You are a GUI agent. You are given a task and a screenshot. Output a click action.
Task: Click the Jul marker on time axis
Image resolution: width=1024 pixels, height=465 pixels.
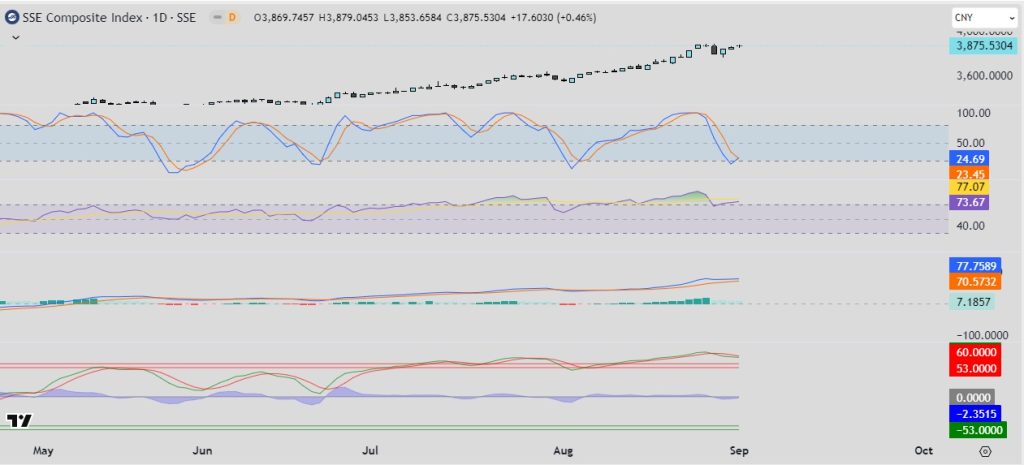370,451
